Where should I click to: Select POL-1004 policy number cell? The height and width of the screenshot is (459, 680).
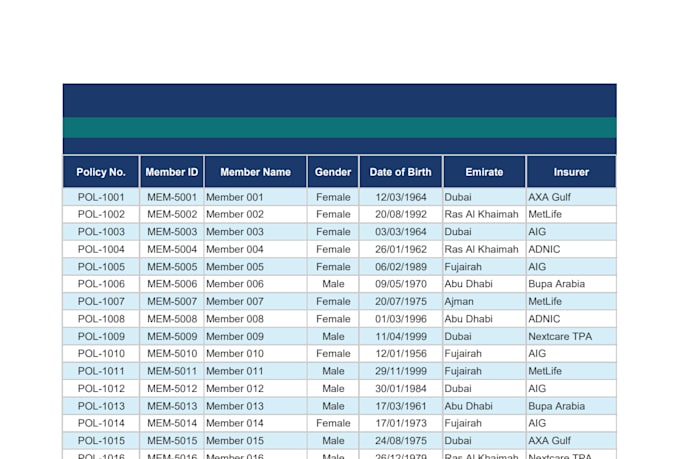[101, 249]
